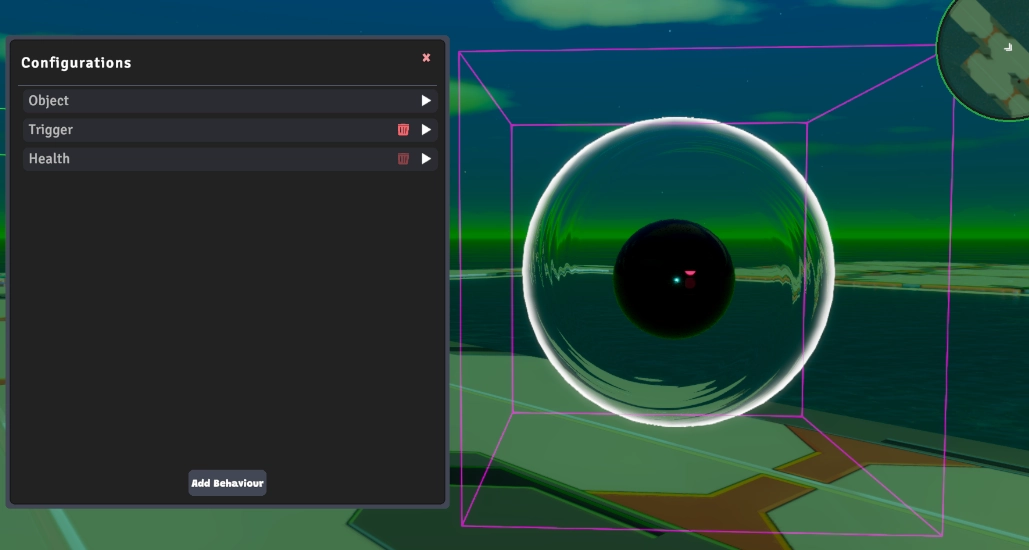
Task: Open the circular minimap
Action: tap(986, 62)
